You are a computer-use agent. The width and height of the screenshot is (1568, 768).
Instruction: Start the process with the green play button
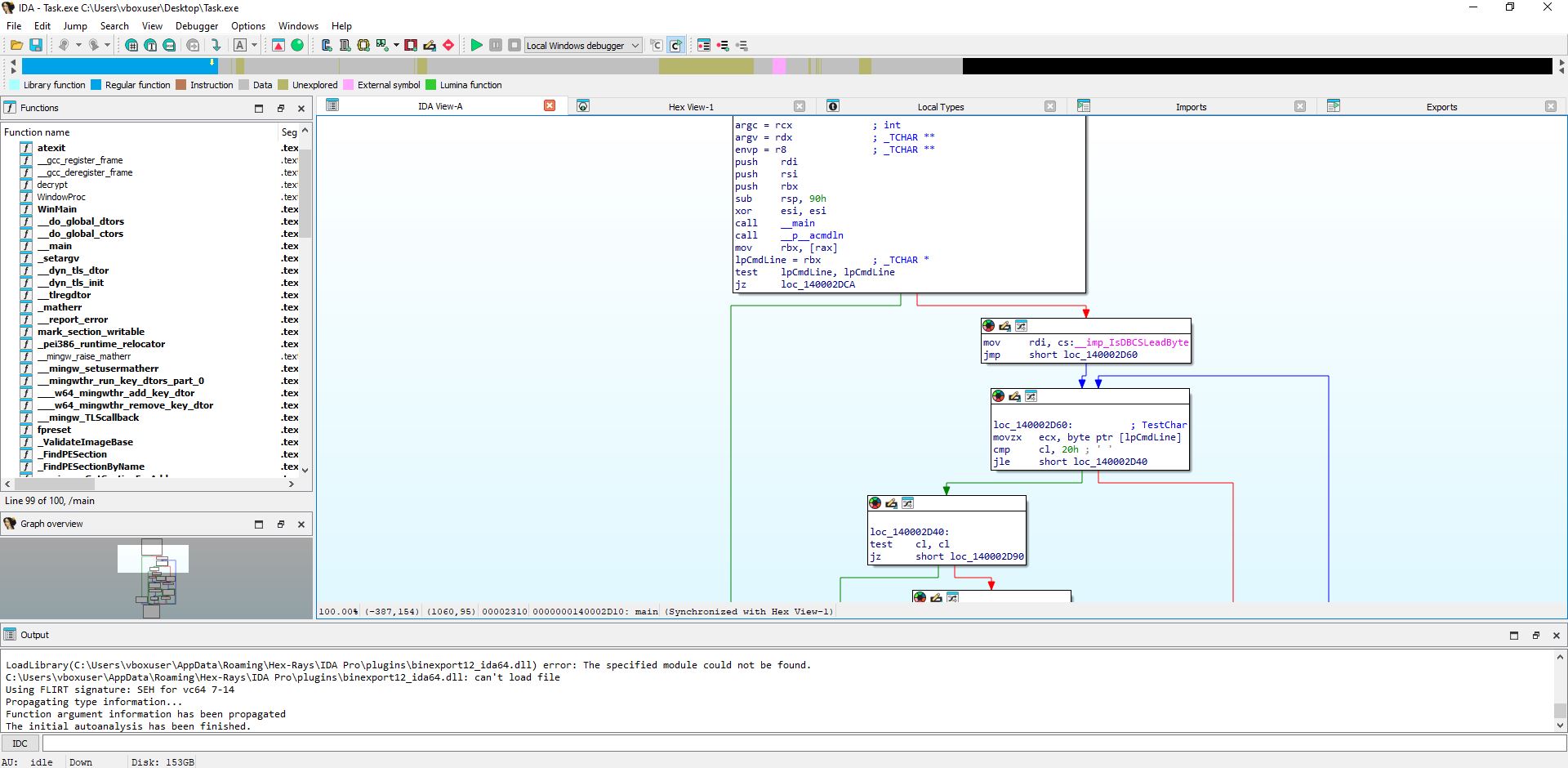[x=476, y=45]
